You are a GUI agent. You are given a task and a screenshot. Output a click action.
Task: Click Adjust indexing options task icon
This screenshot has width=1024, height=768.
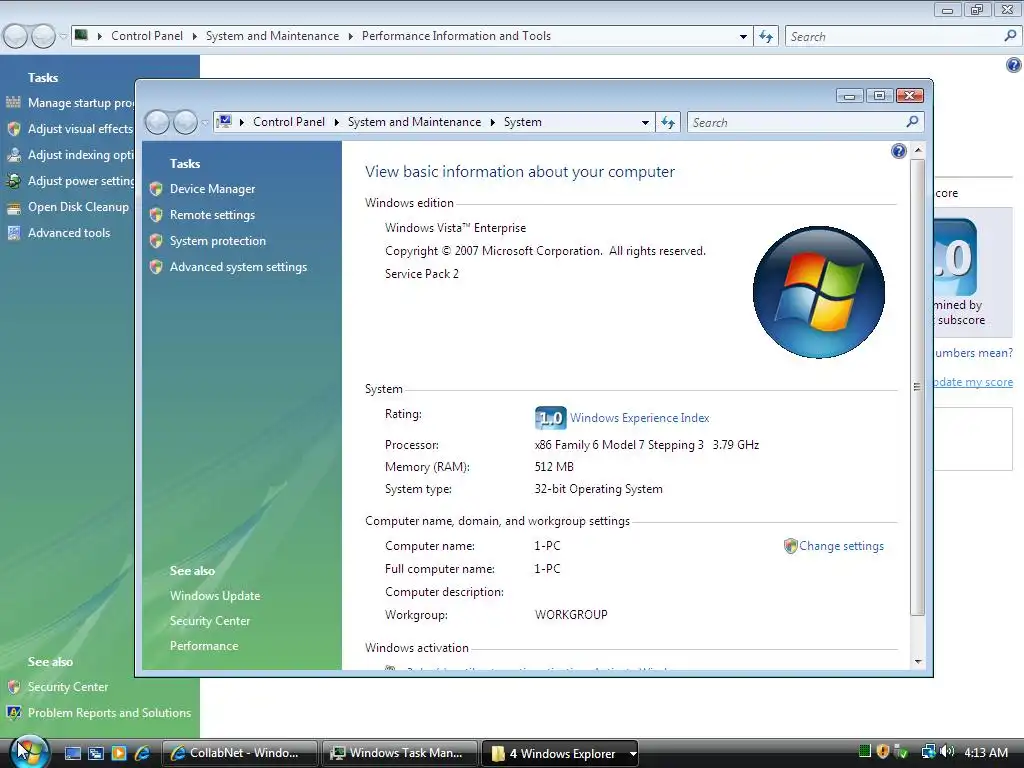14,155
